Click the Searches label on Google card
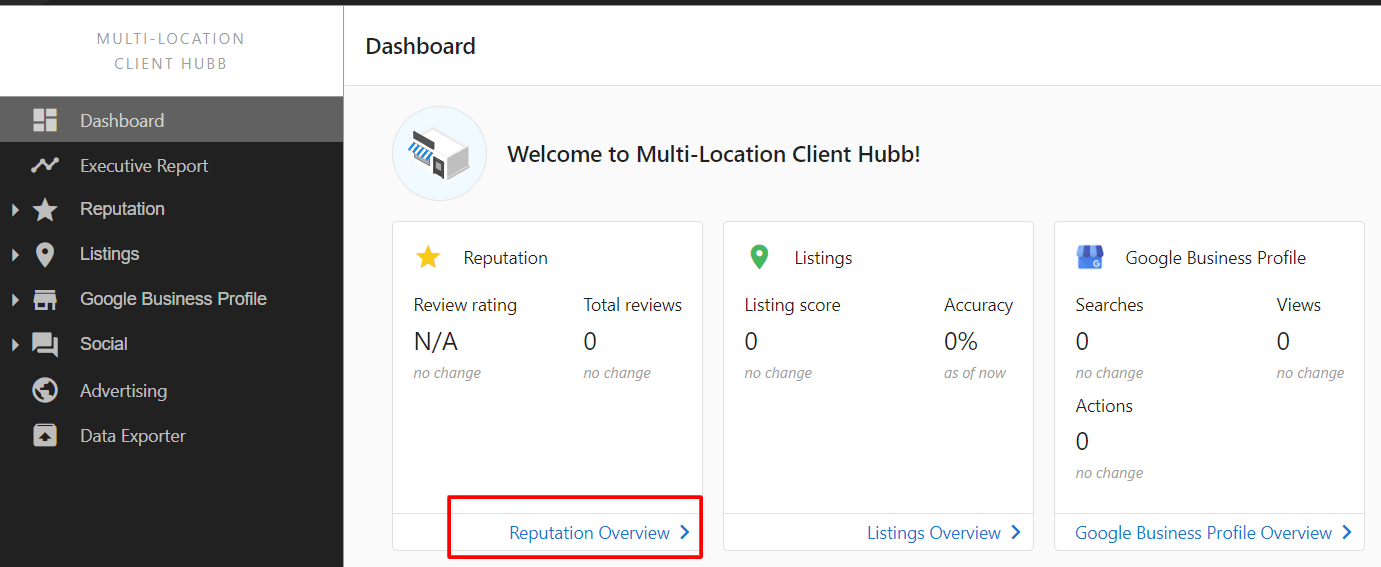The image size is (1381, 567). [1109, 305]
